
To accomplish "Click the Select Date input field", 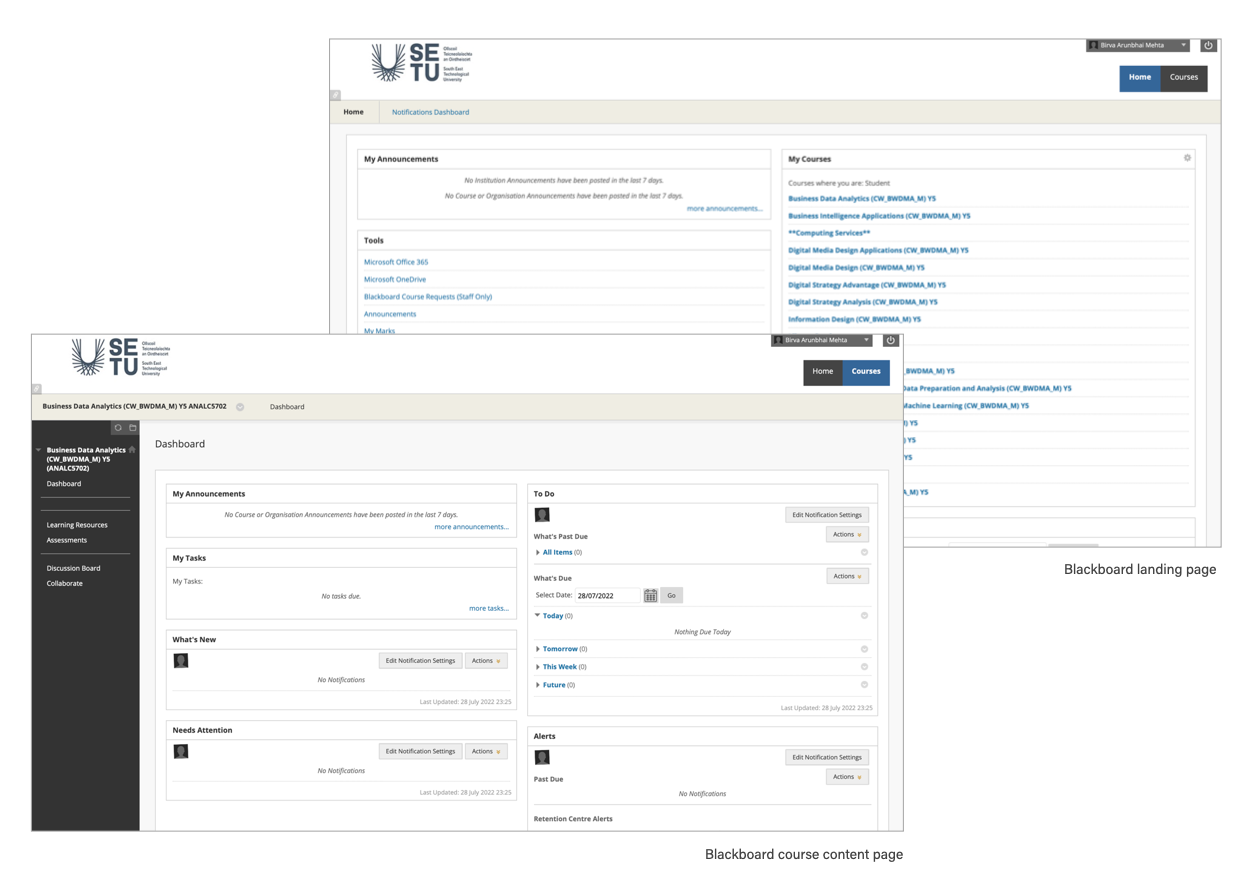I will click(607, 595).
